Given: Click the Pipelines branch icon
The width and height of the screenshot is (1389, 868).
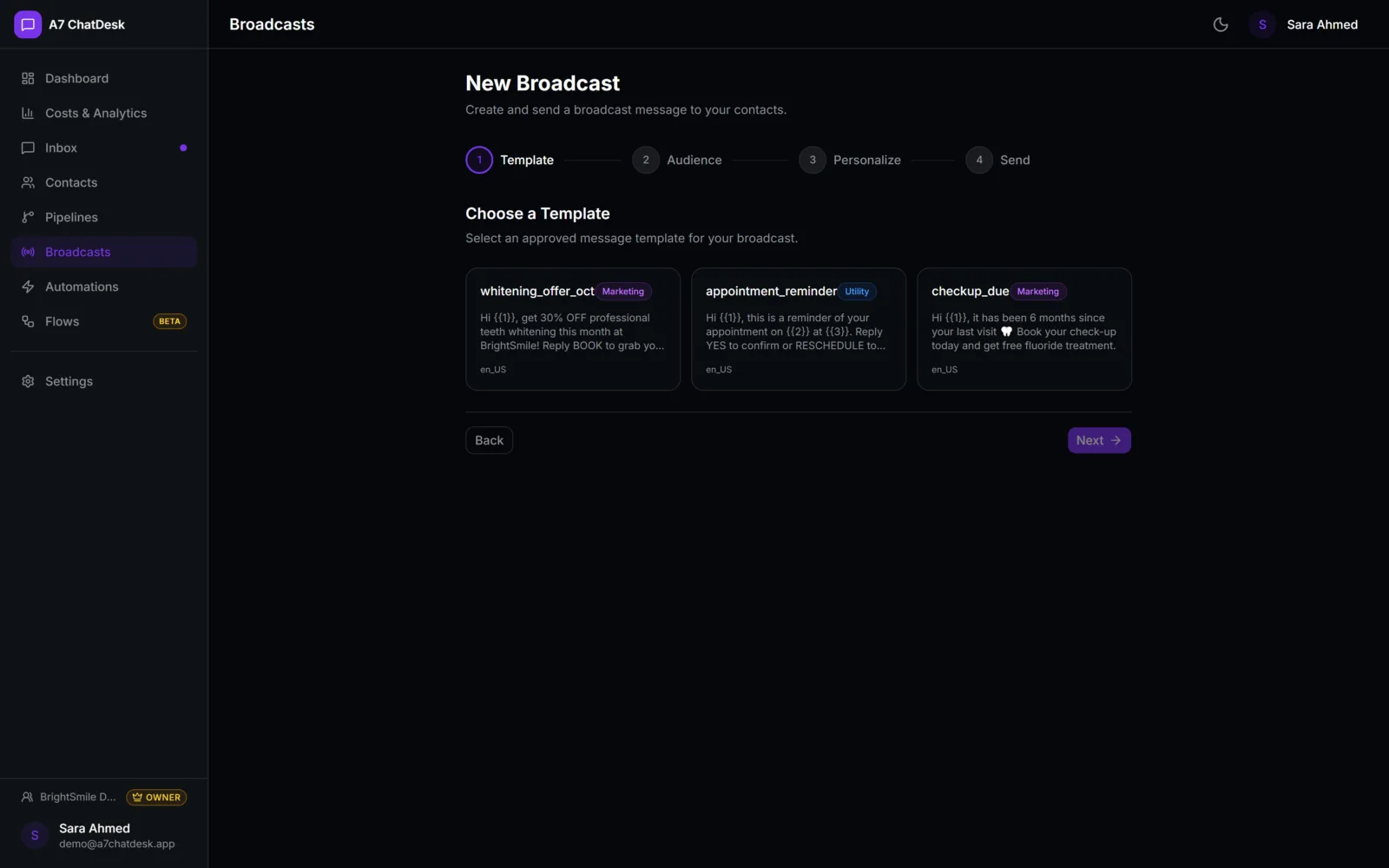Looking at the screenshot, I should point(28,217).
